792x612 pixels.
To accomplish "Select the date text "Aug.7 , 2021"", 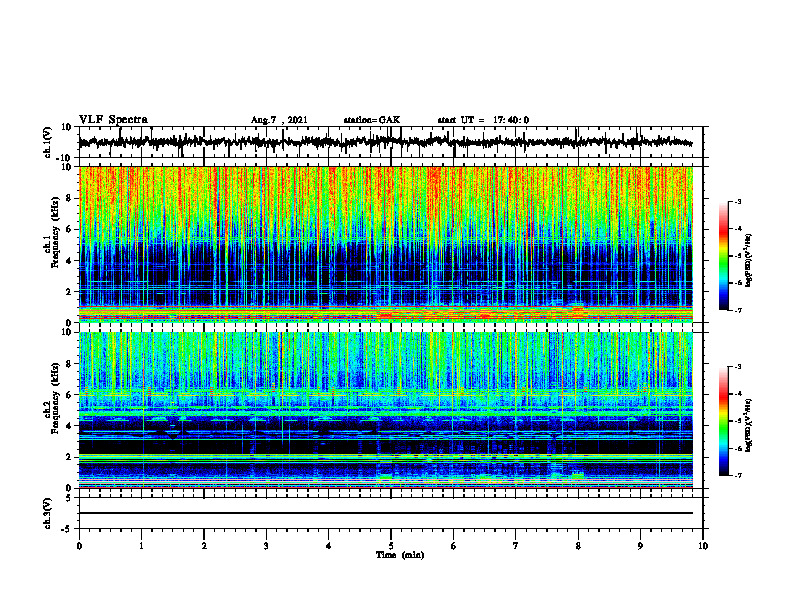I will pos(279,120).
